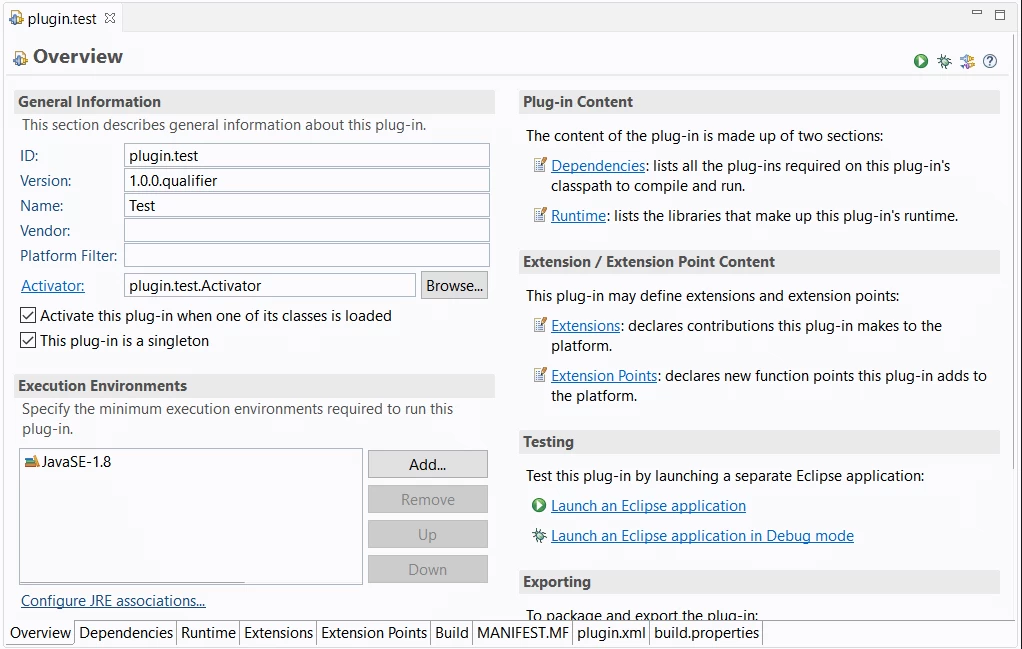
Task: Close the plugin.test editor tab
Action: (x=110, y=18)
